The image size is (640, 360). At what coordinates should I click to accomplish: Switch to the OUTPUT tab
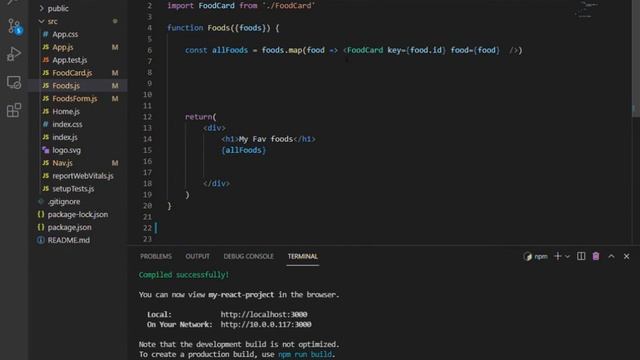point(198,256)
